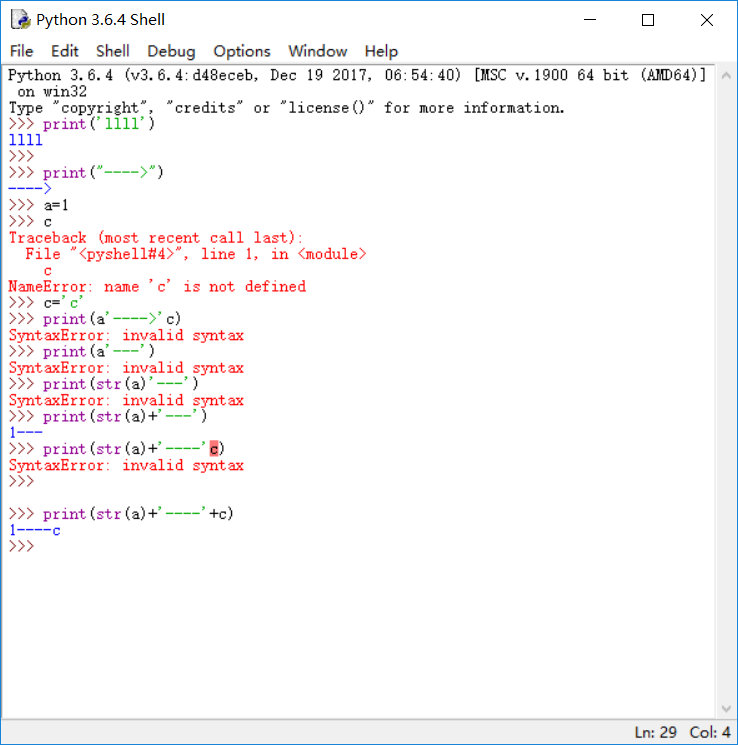The width and height of the screenshot is (738, 745).
Task: Open the Debug menu
Action: pos(171,51)
